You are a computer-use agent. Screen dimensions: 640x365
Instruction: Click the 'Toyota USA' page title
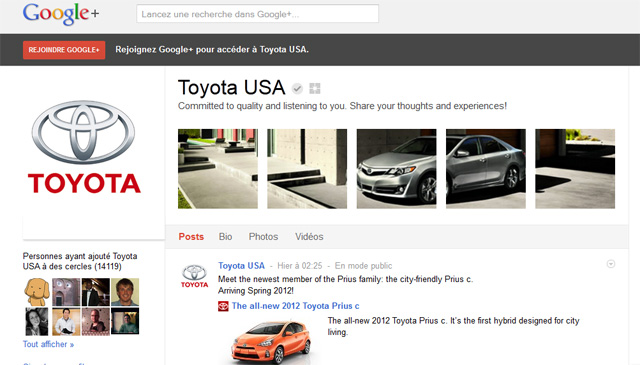pyautogui.click(x=231, y=87)
